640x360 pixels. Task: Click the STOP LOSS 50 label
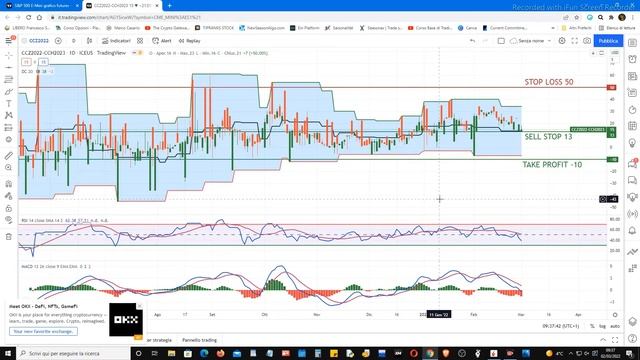click(x=549, y=82)
